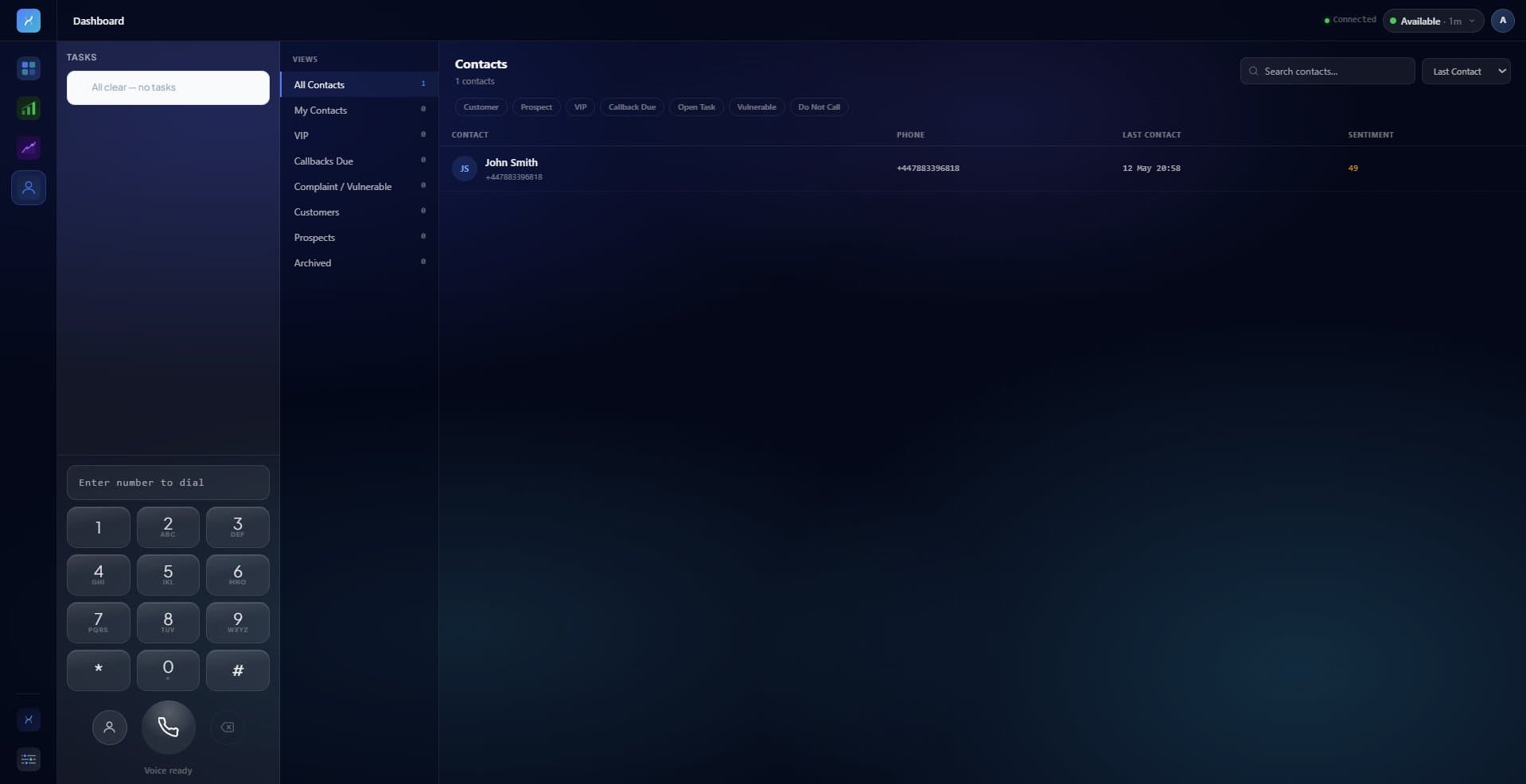The height and width of the screenshot is (784, 1526).
Task: Click the contact picker icon beside call button
Action: coord(110,727)
